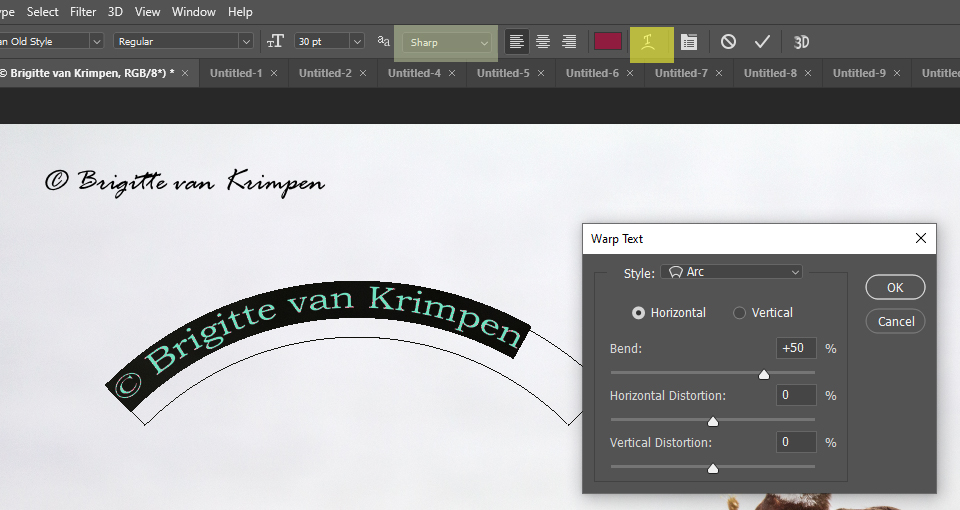The width and height of the screenshot is (960, 510).
Task: Open the Sharp anti-aliasing dropdown
Action: tap(449, 43)
